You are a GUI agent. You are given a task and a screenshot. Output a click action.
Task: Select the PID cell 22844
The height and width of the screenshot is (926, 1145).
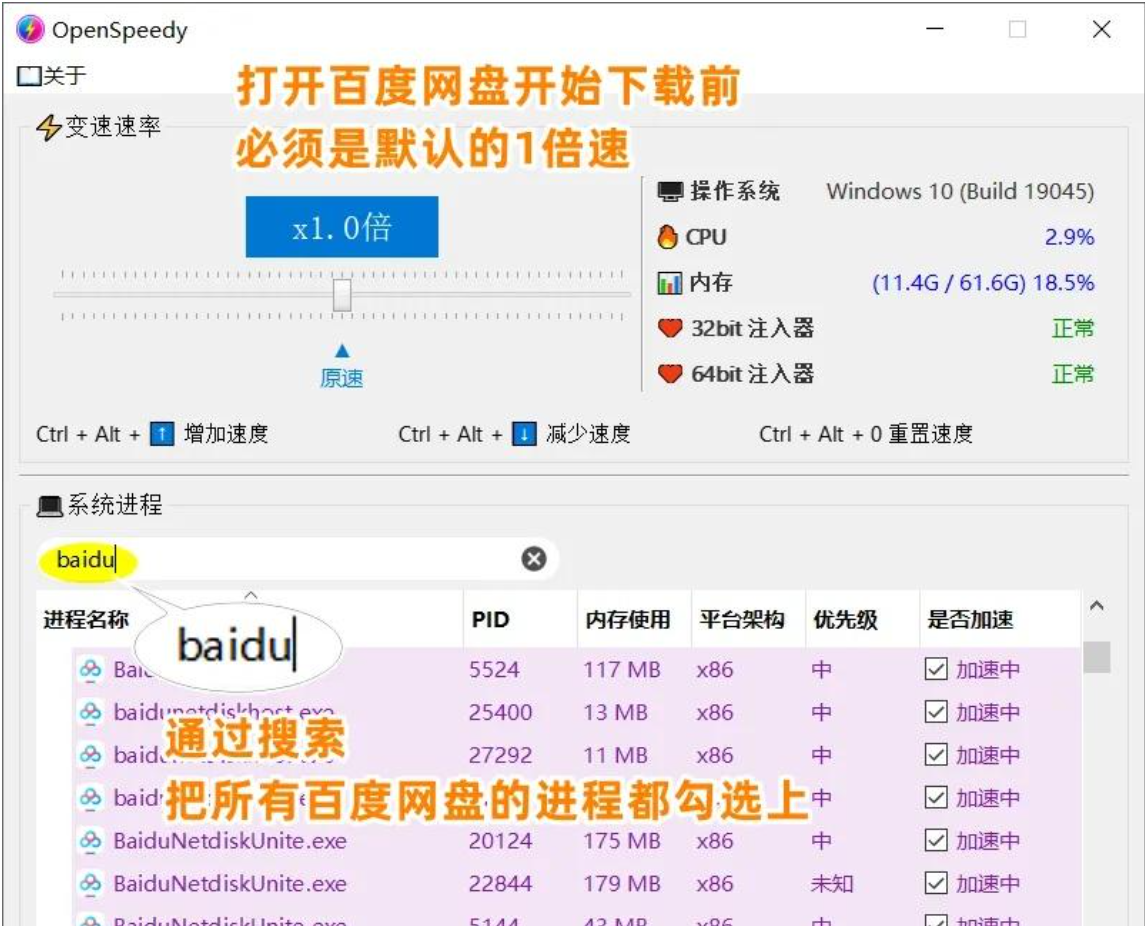(x=500, y=884)
